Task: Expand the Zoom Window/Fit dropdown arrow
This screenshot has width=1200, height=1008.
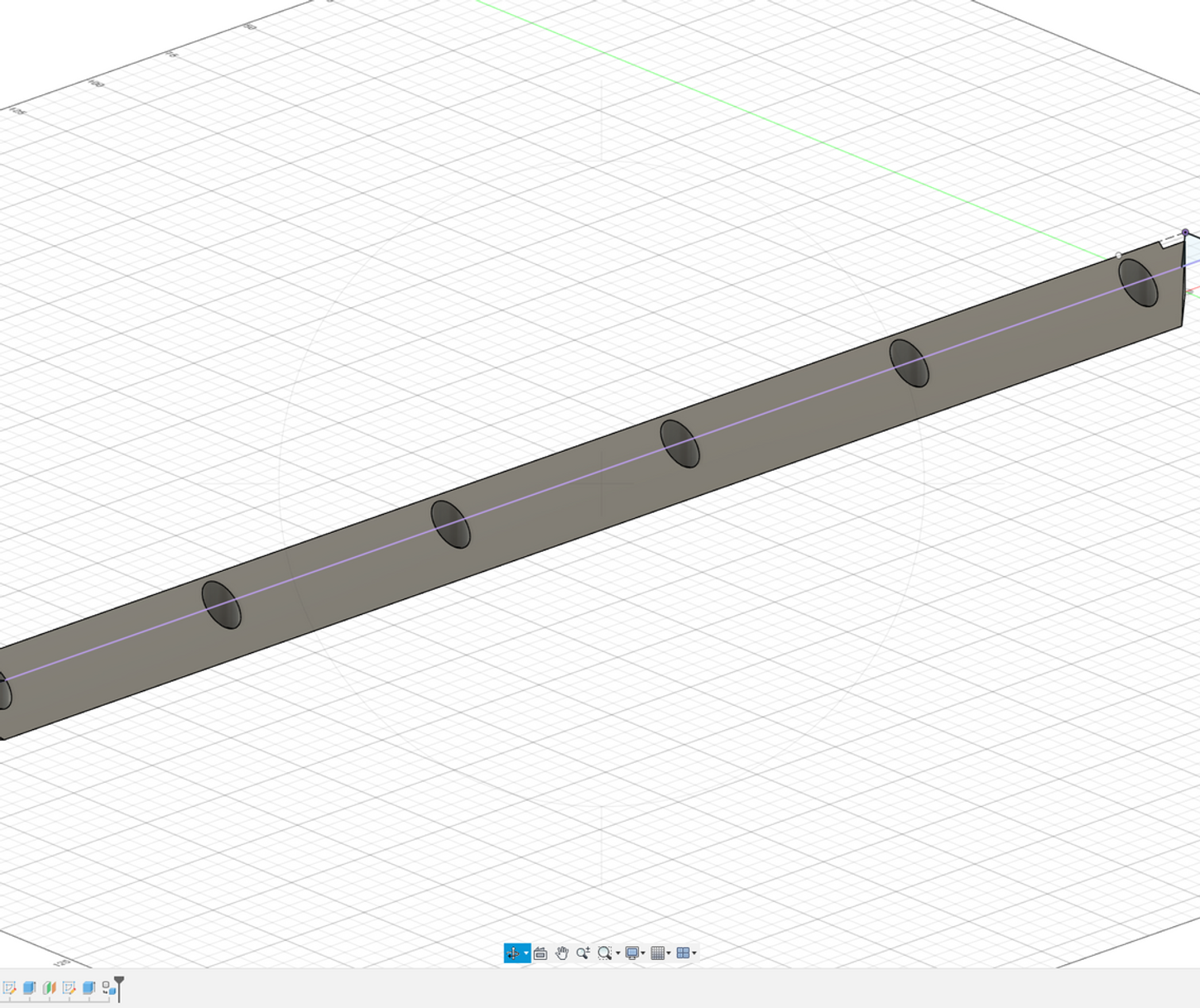Action: point(617,953)
